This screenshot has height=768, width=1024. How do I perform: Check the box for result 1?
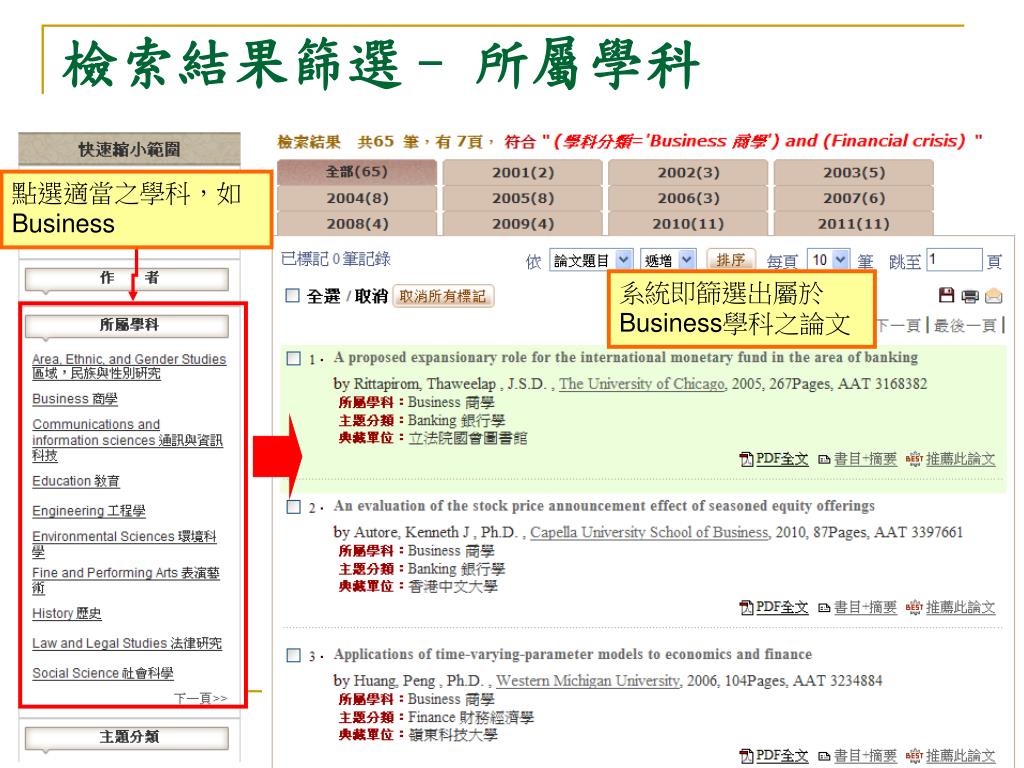(294, 359)
